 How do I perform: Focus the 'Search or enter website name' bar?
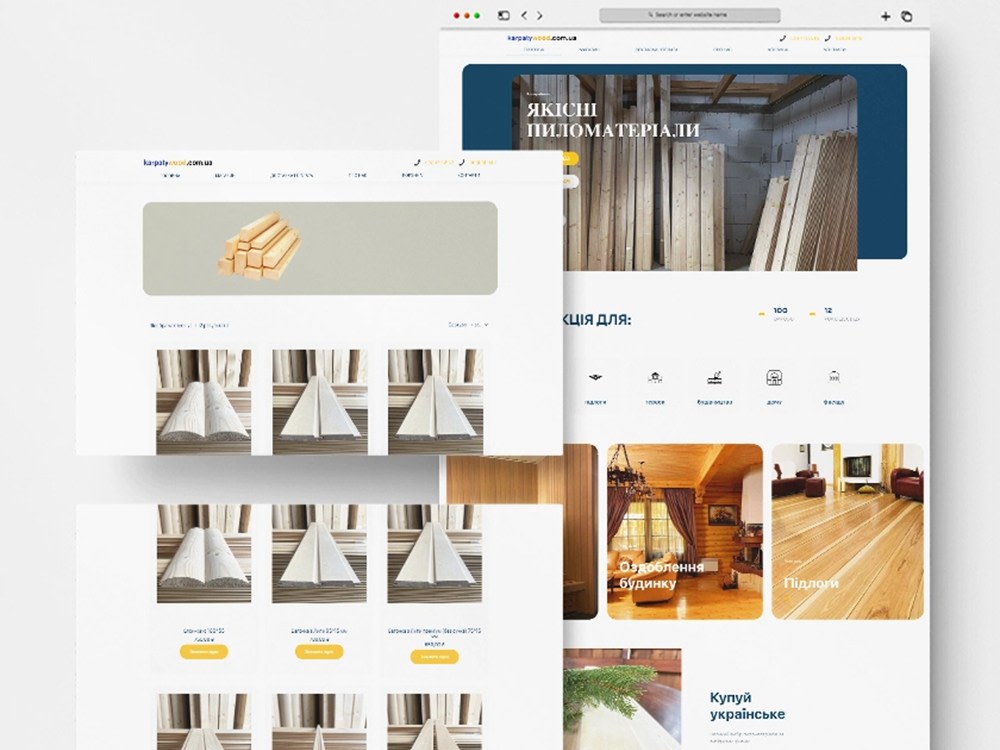(x=689, y=15)
